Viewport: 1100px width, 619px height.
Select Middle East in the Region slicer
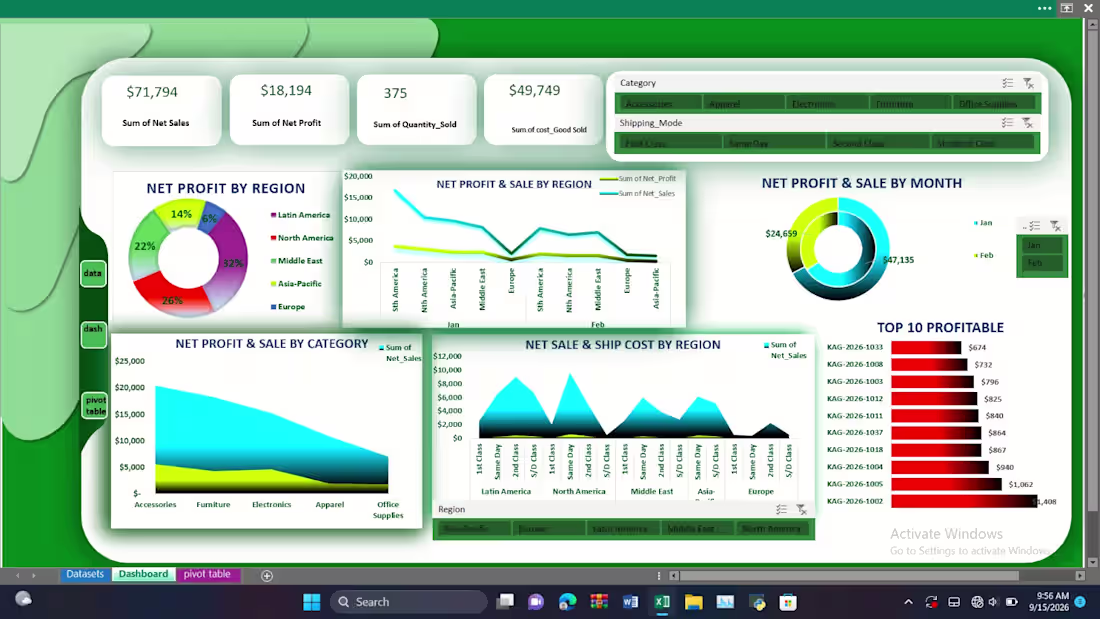tap(699, 529)
